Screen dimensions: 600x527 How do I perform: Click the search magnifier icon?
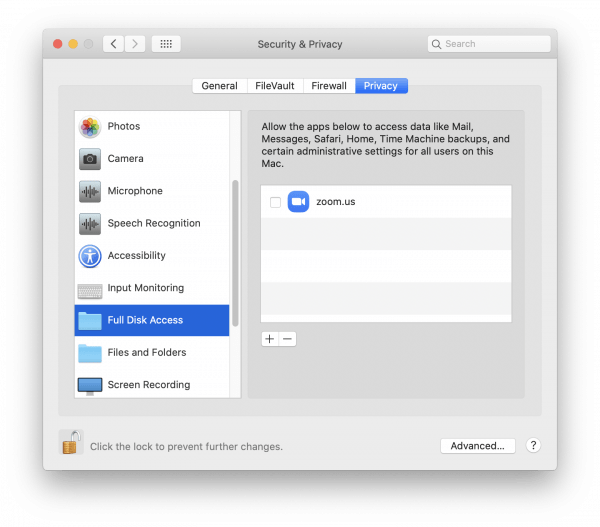[436, 44]
